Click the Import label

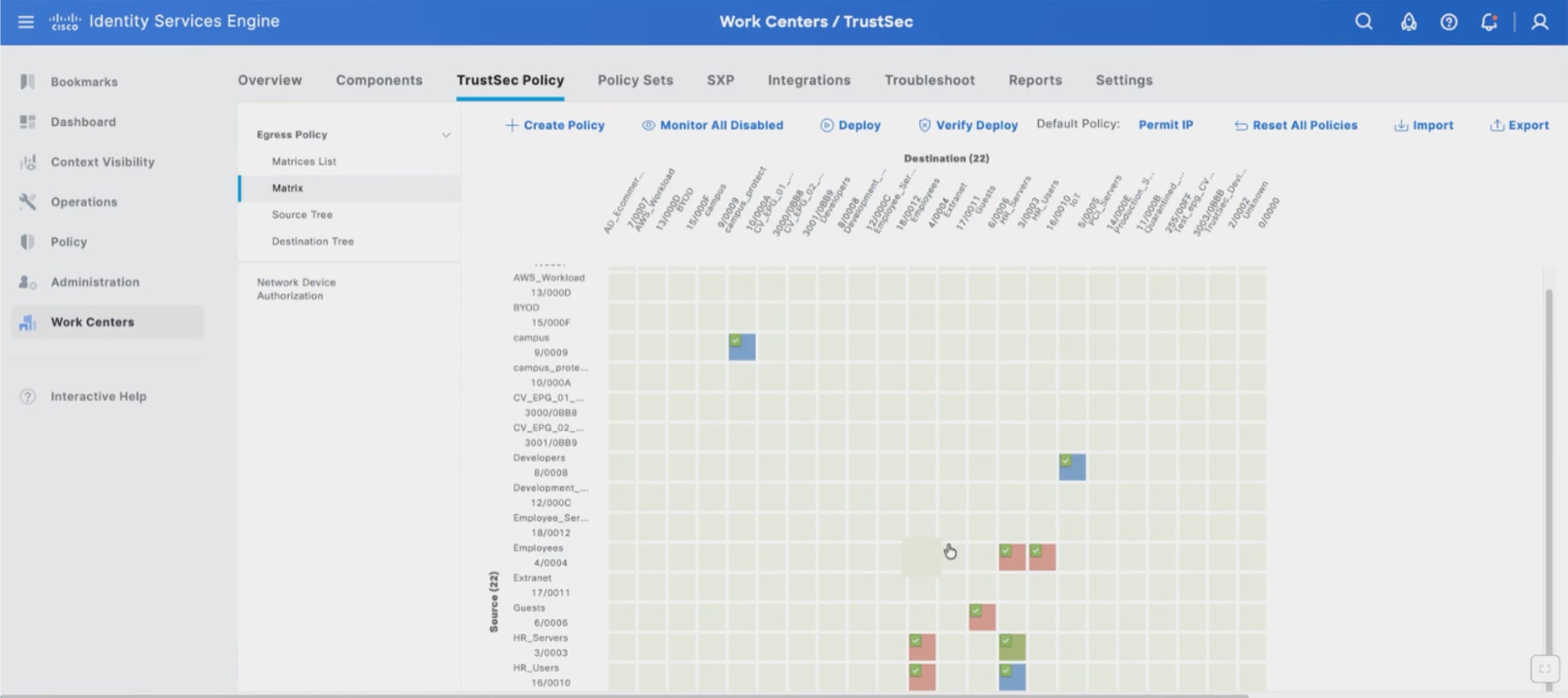coord(1433,125)
